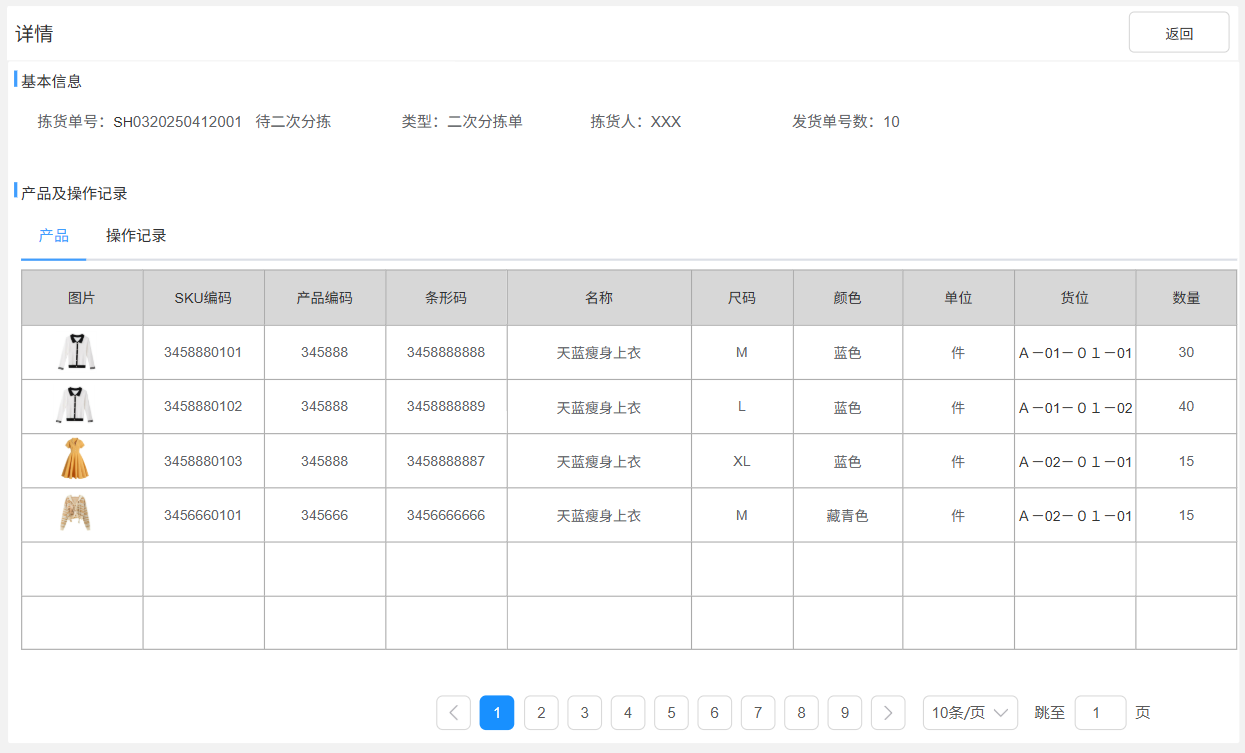Click the current page 1 button
Viewport: 1245px width, 753px height.
point(497,713)
